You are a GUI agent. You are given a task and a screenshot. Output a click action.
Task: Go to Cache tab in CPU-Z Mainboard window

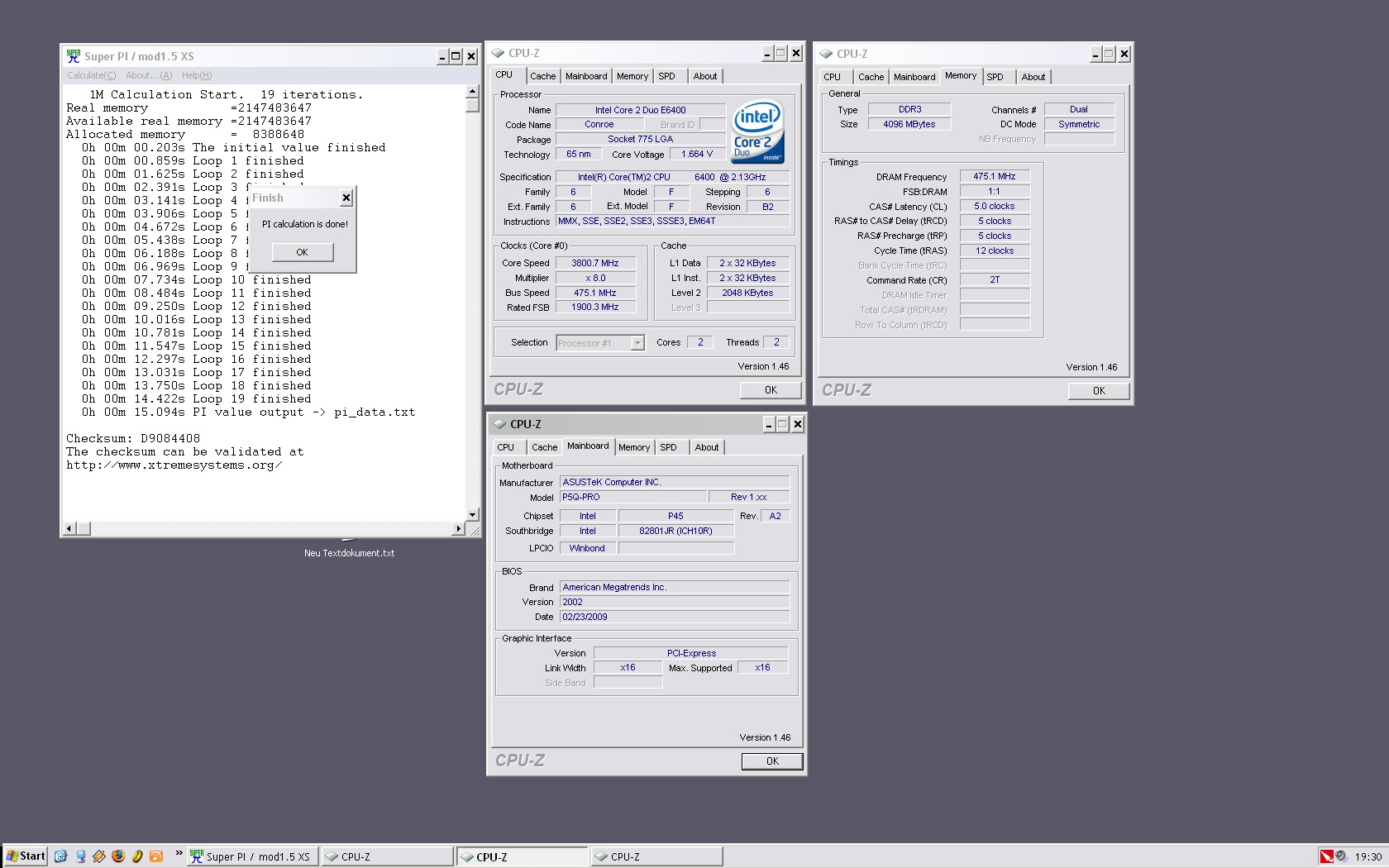(544, 447)
